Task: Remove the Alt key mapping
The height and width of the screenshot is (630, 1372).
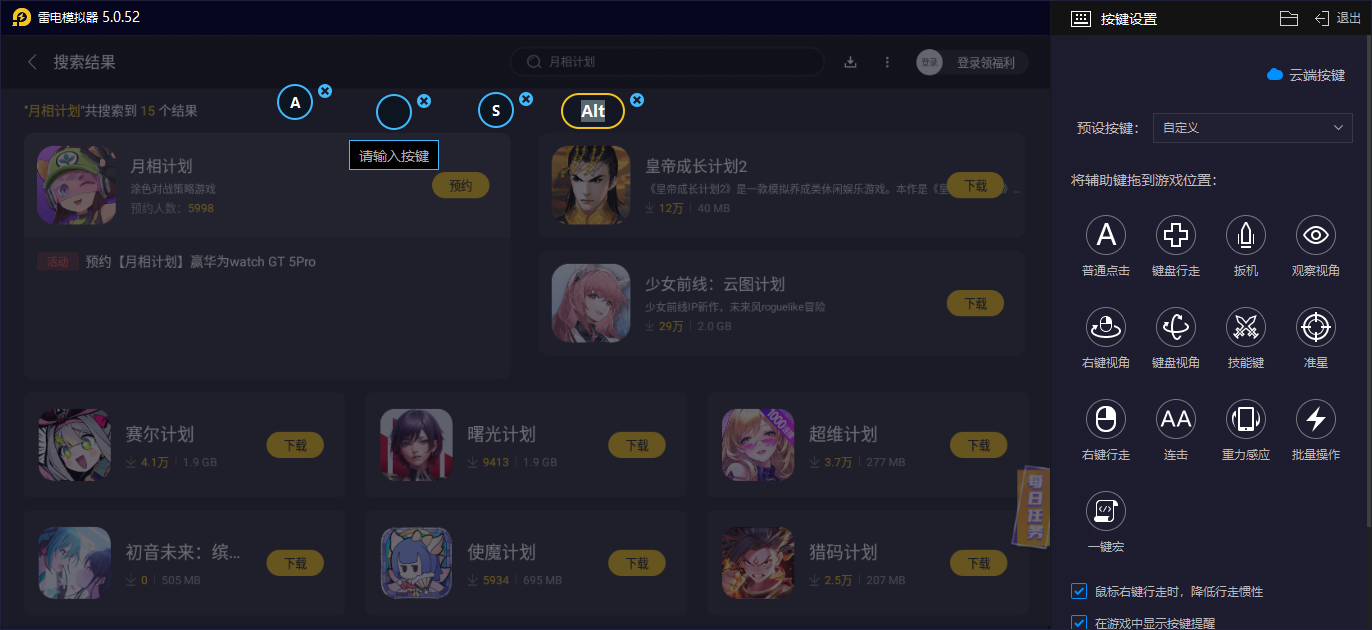Action: click(637, 100)
